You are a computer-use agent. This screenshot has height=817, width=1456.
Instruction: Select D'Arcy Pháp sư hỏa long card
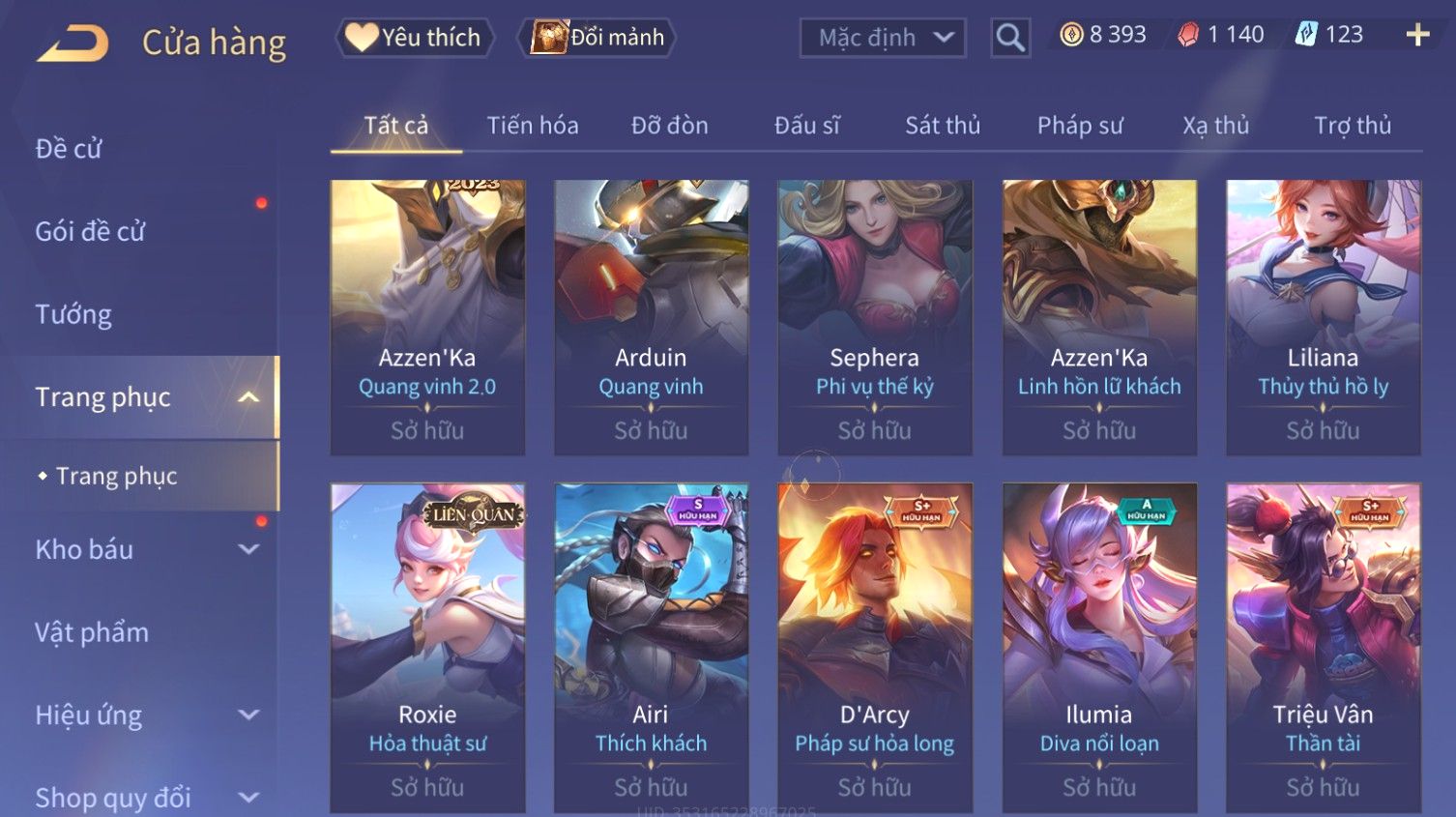pos(875,648)
